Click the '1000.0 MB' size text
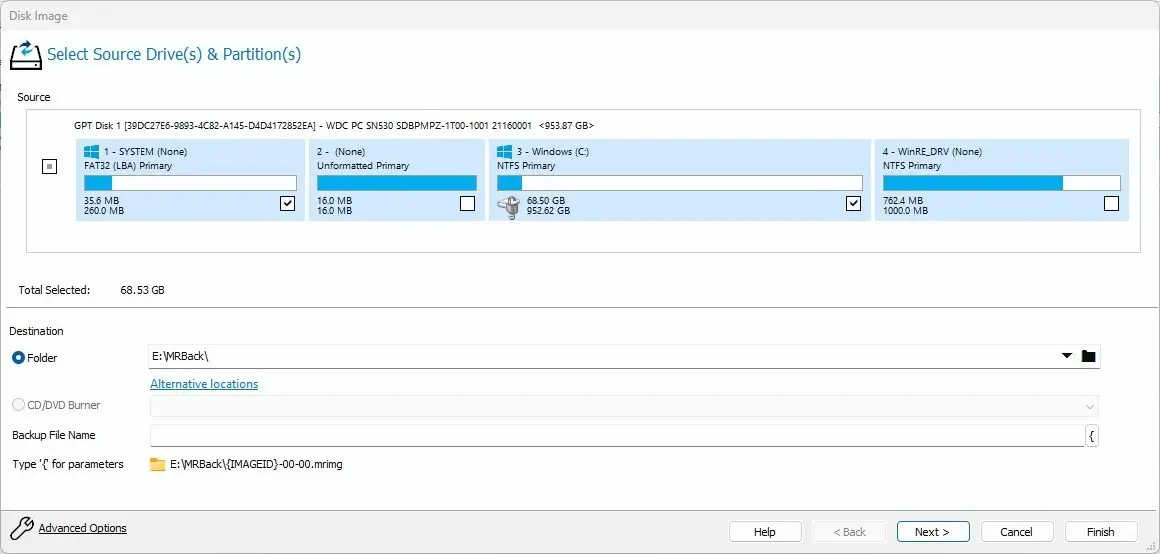This screenshot has width=1160, height=554. 906,211
